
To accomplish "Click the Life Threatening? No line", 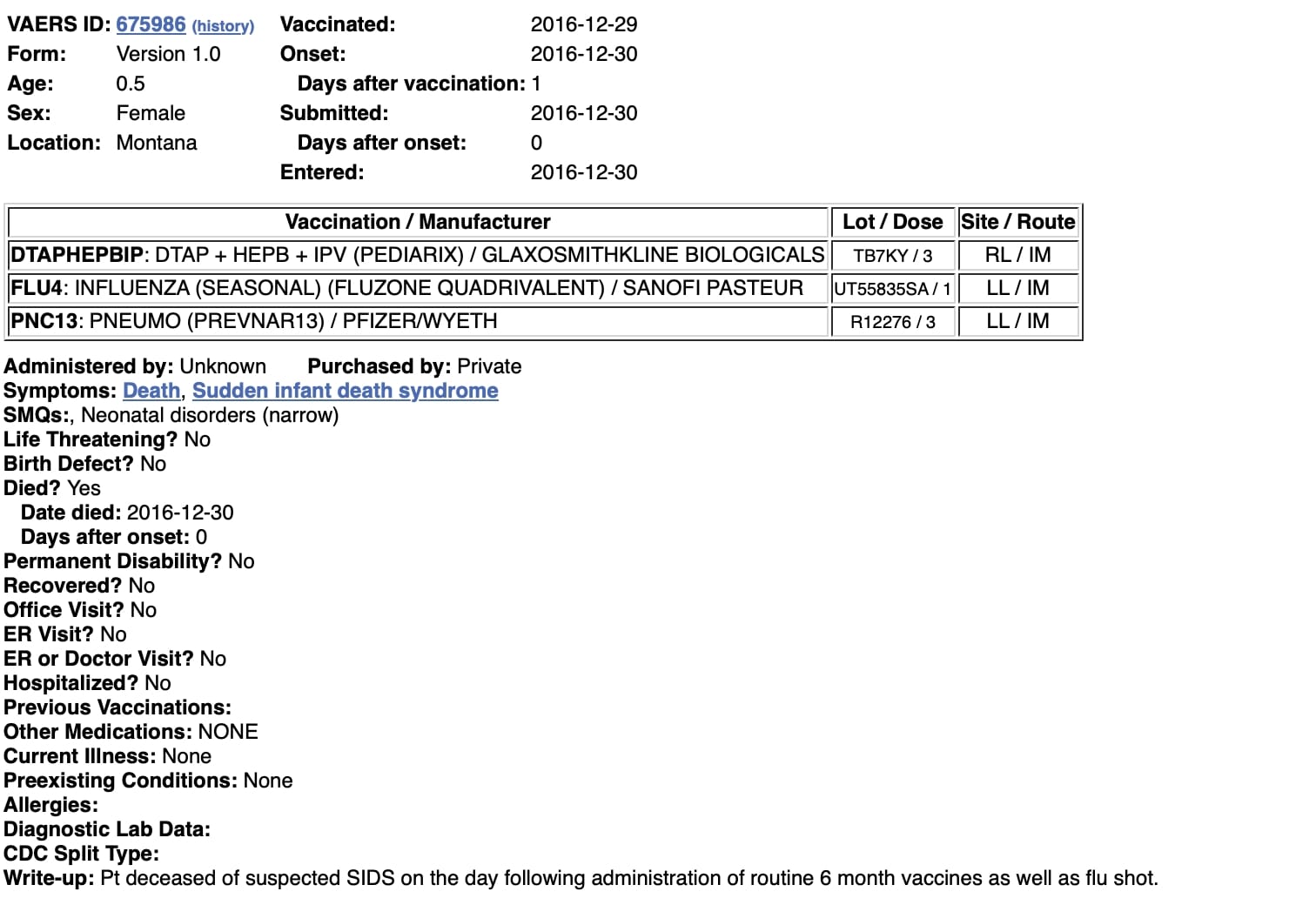I will point(107,439).
